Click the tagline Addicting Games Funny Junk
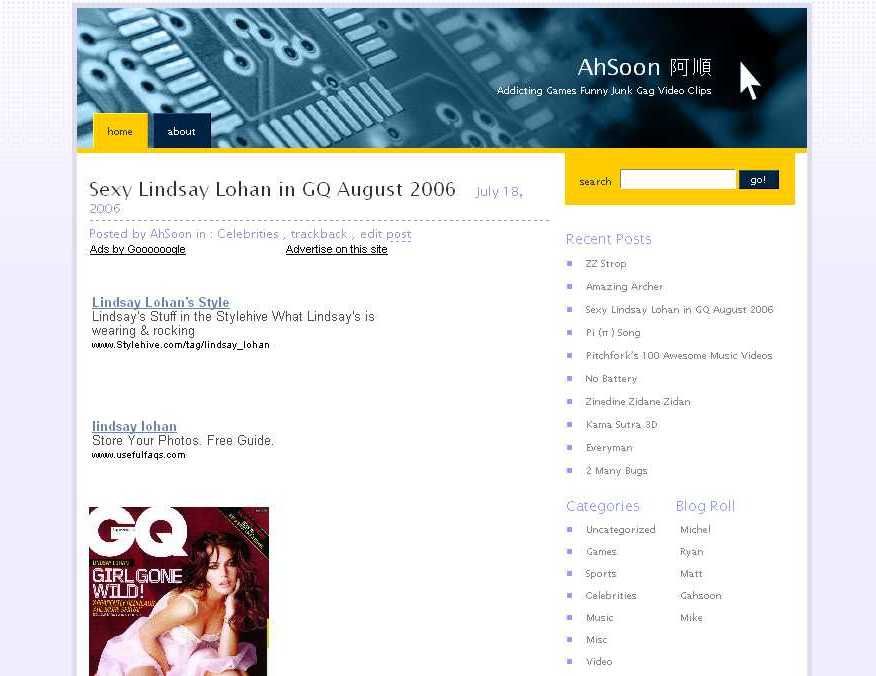 point(604,91)
